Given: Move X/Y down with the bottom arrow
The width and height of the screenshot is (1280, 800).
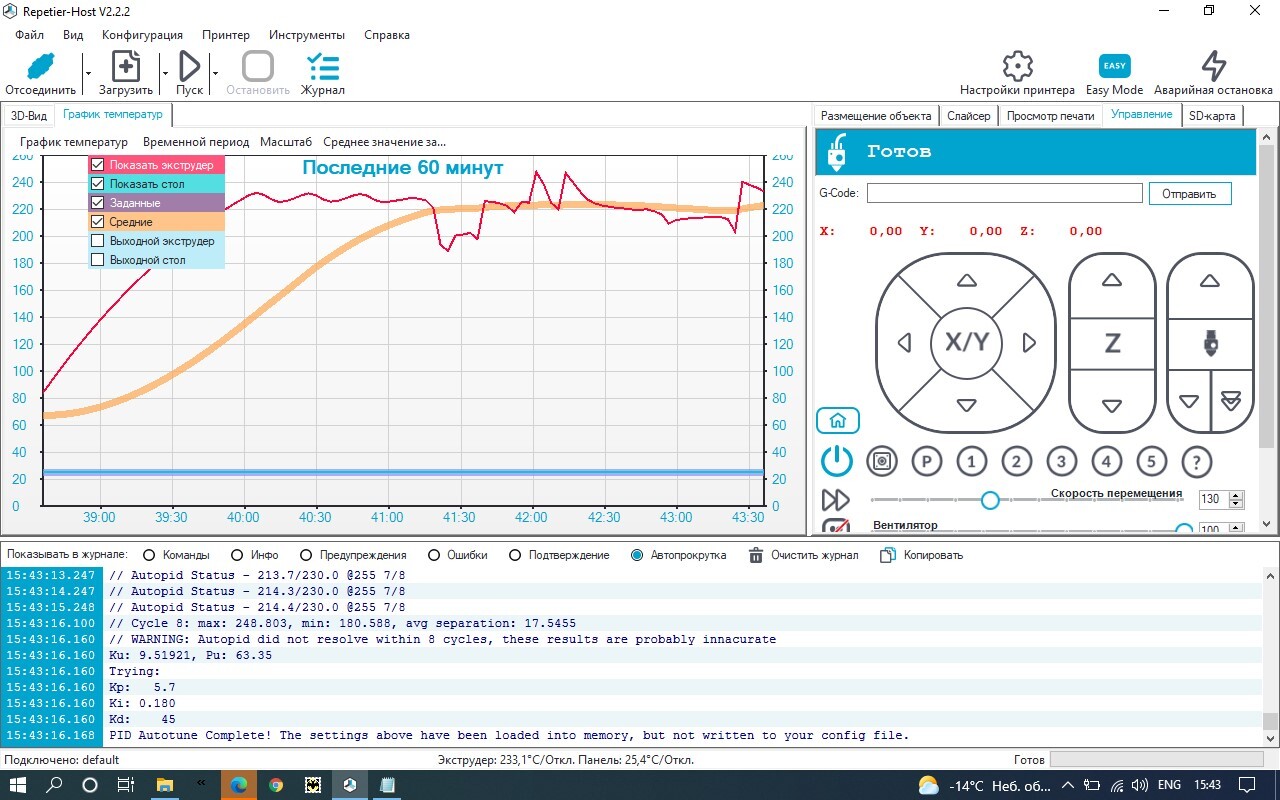Looking at the screenshot, I should [966, 405].
